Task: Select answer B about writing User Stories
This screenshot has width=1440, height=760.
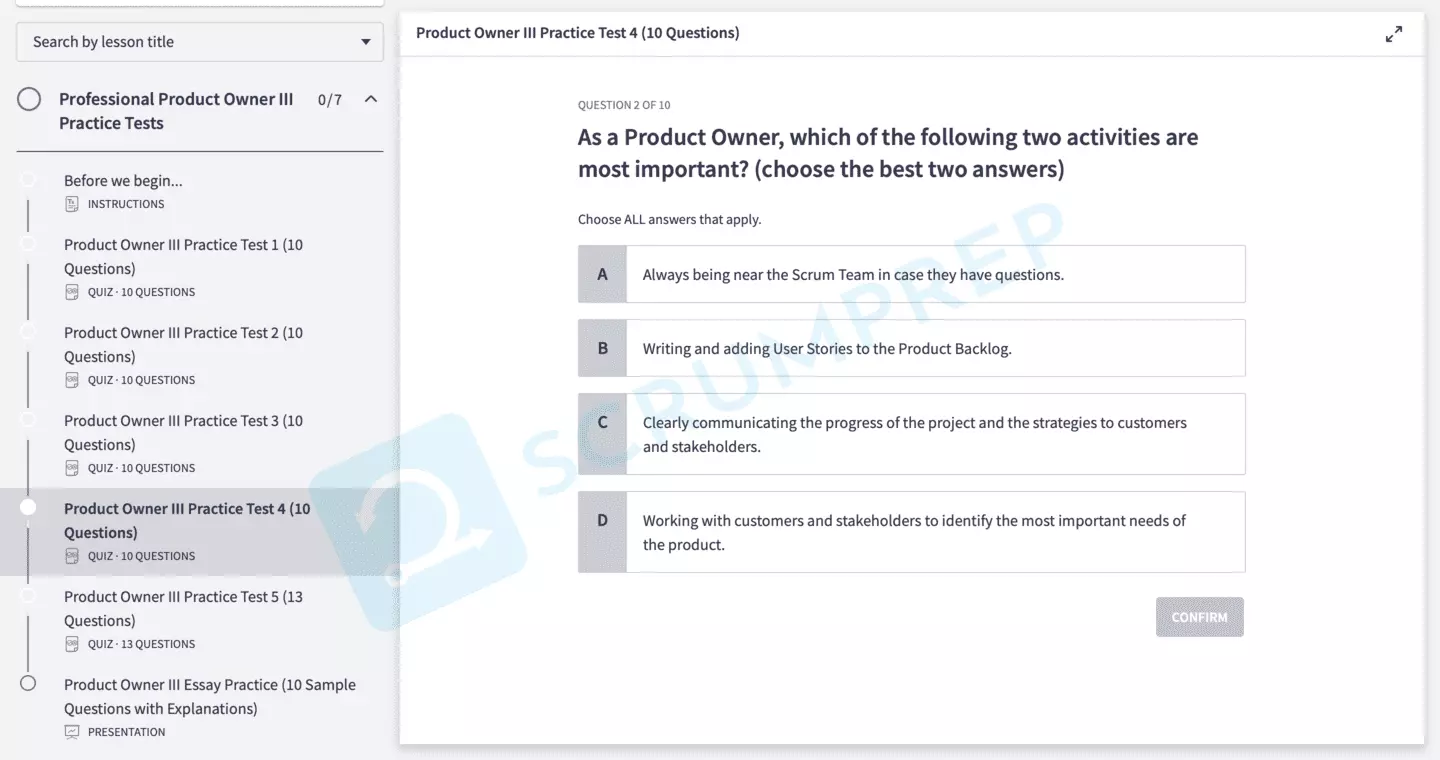Action: coord(911,348)
